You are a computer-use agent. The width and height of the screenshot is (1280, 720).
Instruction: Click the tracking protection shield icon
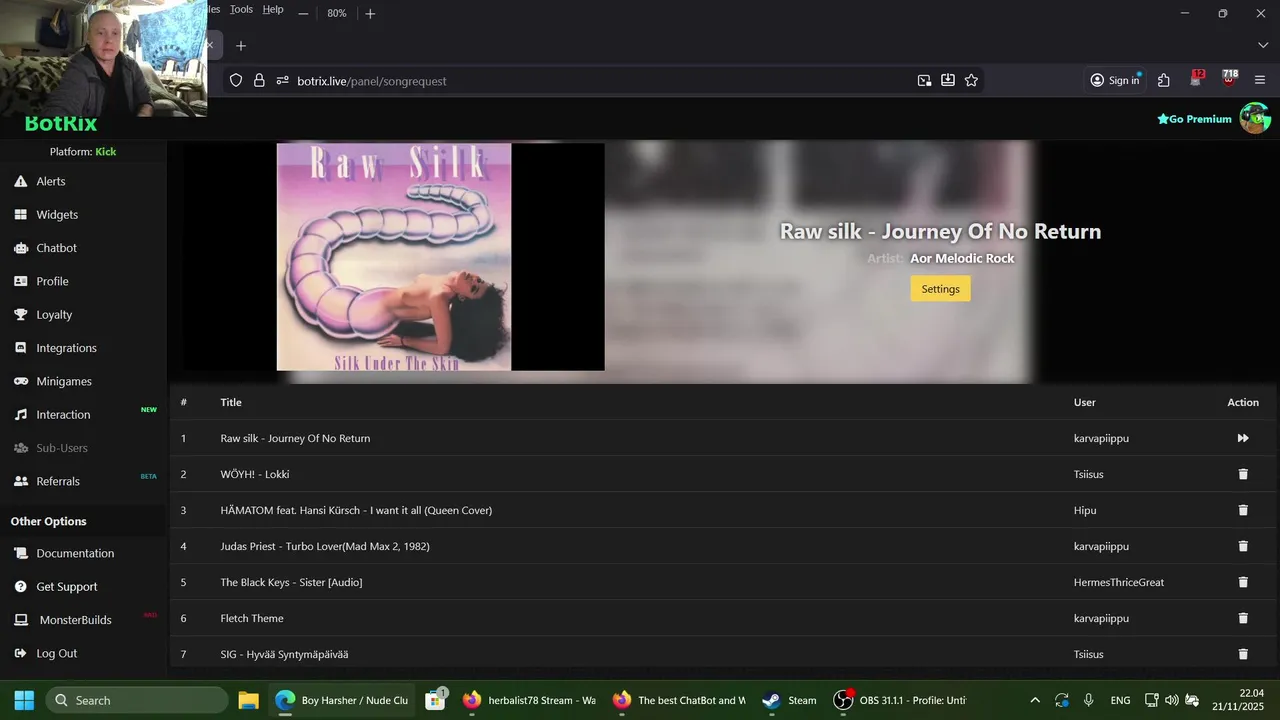tap(236, 80)
